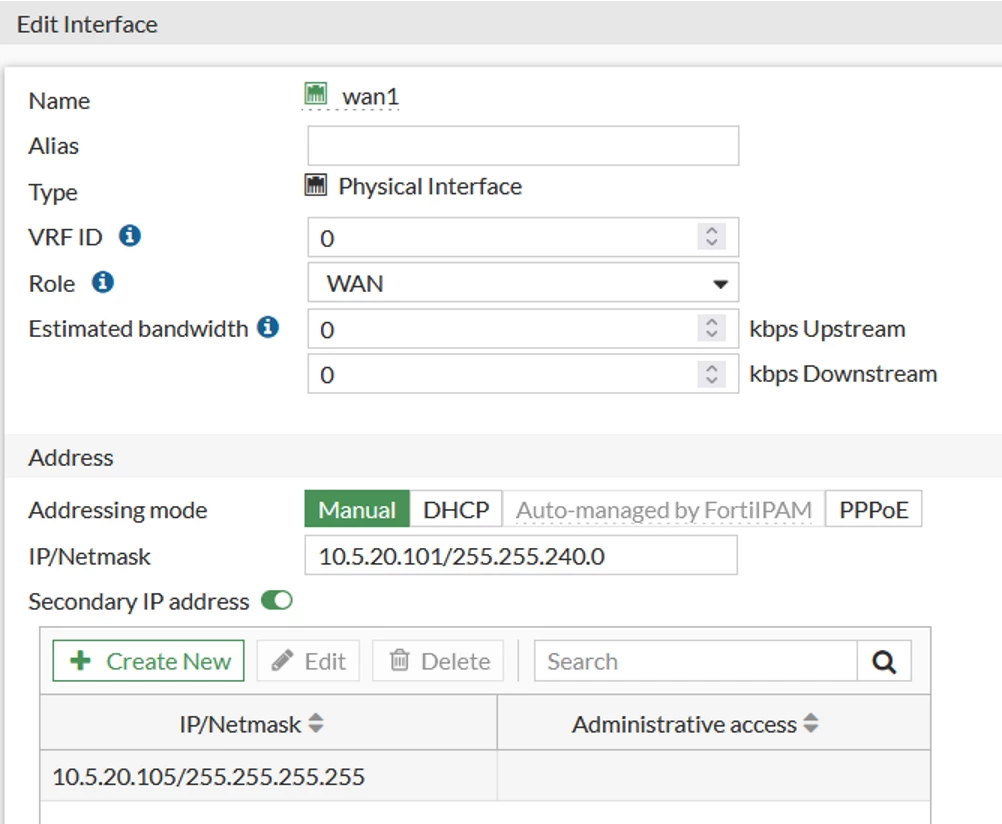
Task: Click the secondary IP Search field
Action: tap(695, 661)
